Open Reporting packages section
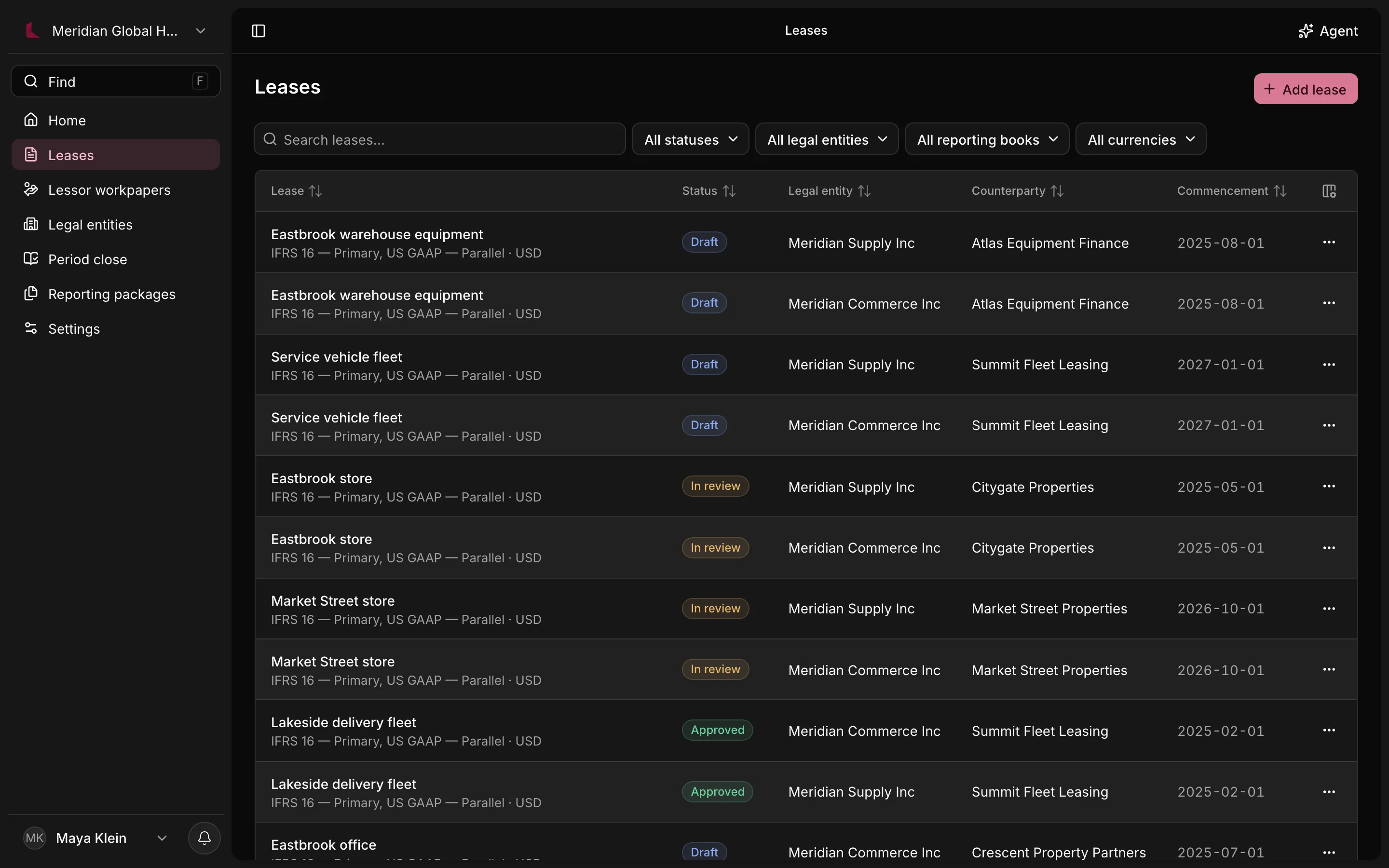 tap(115, 294)
